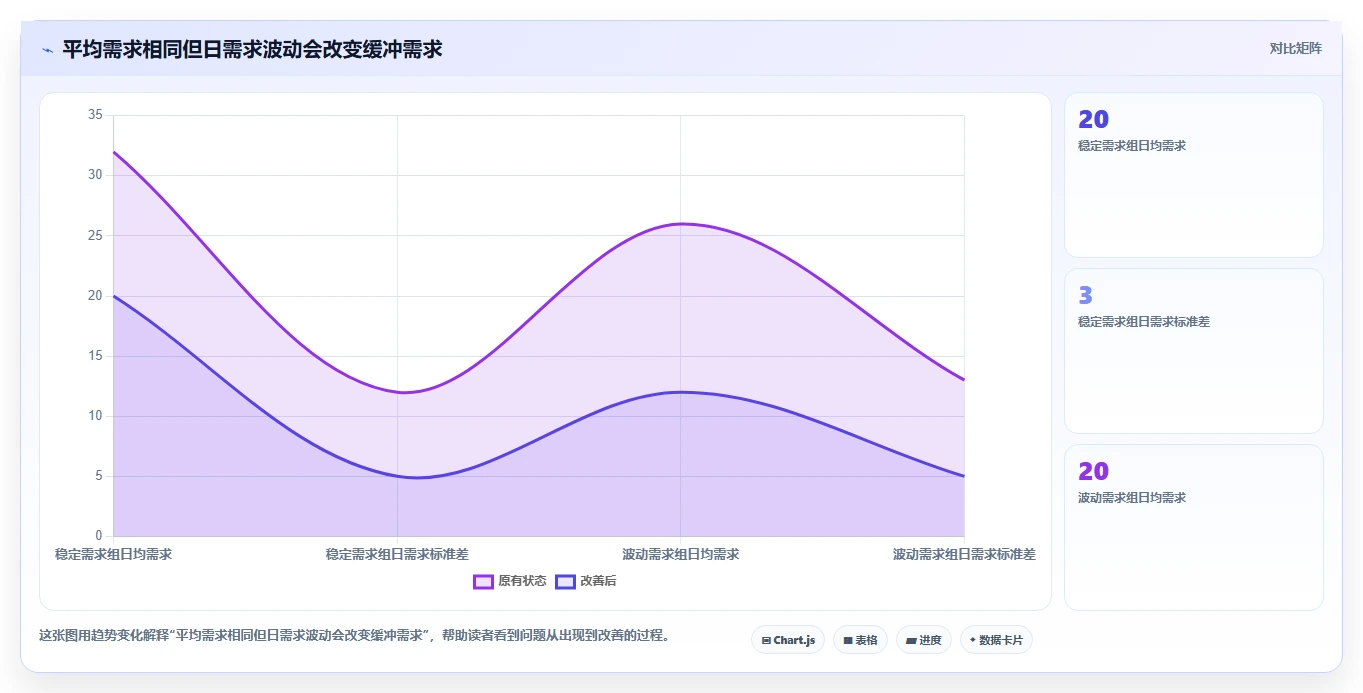
Task: Click the 原有状态 legend label
Action: [x=522, y=581]
